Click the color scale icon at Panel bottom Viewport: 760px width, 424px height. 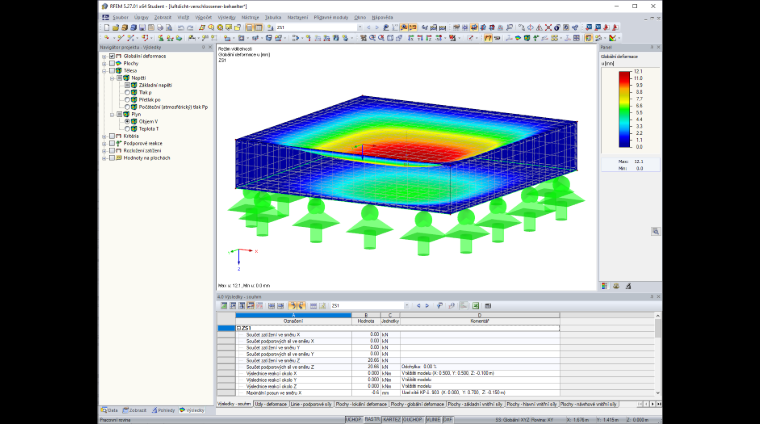tap(604, 286)
